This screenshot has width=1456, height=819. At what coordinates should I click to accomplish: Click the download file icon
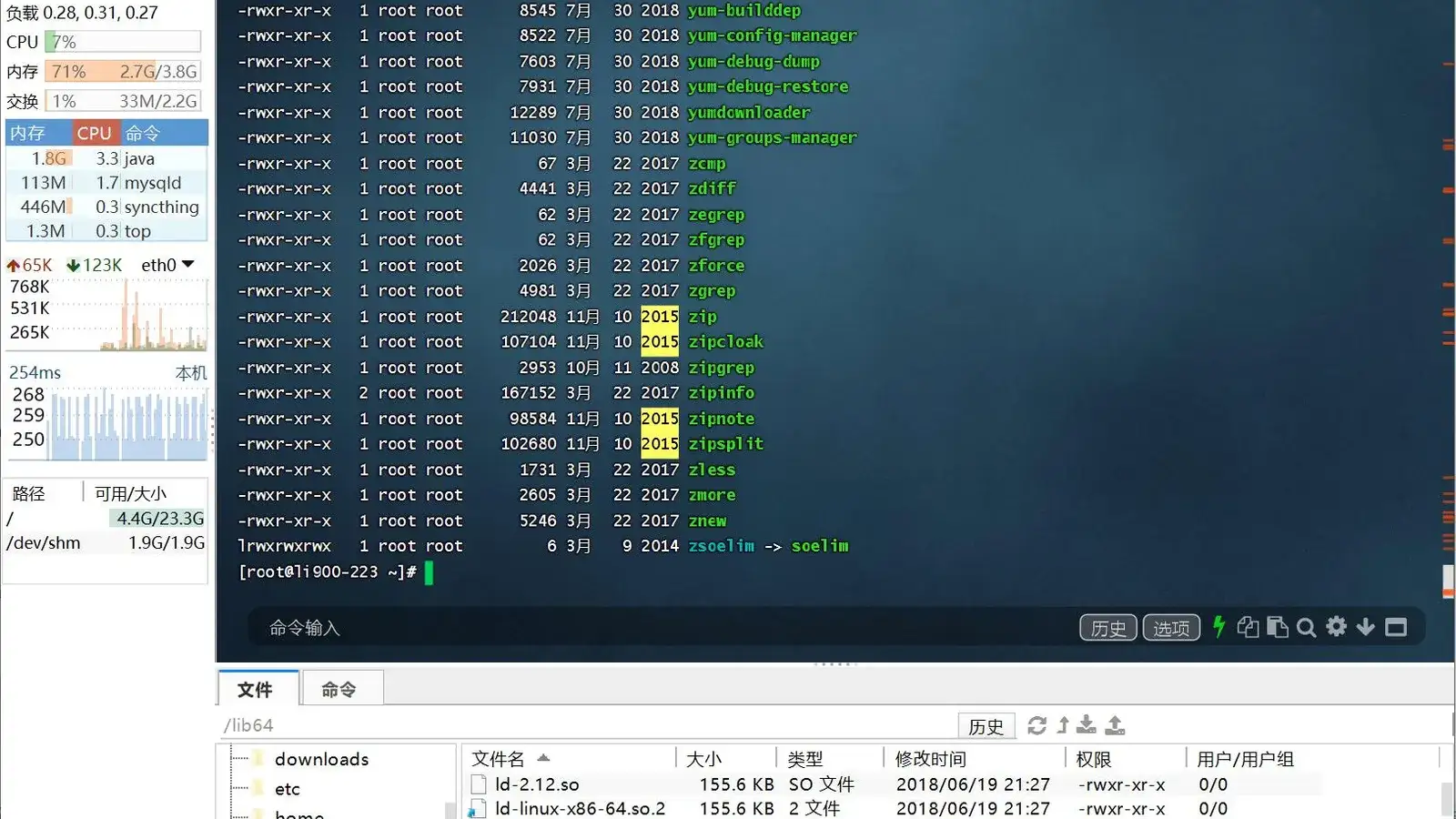coord(1087,725)
